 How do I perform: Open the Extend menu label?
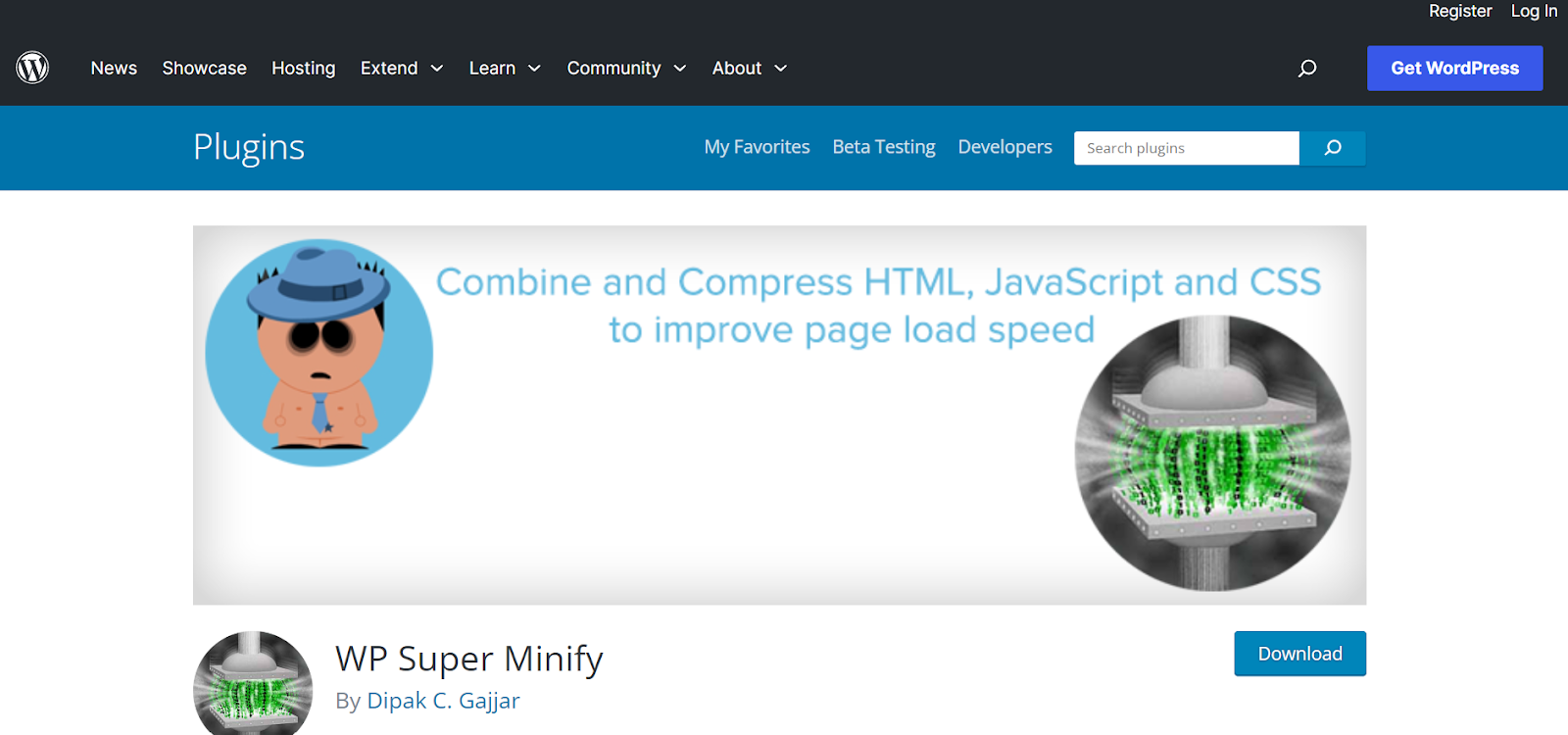point(389,69)
